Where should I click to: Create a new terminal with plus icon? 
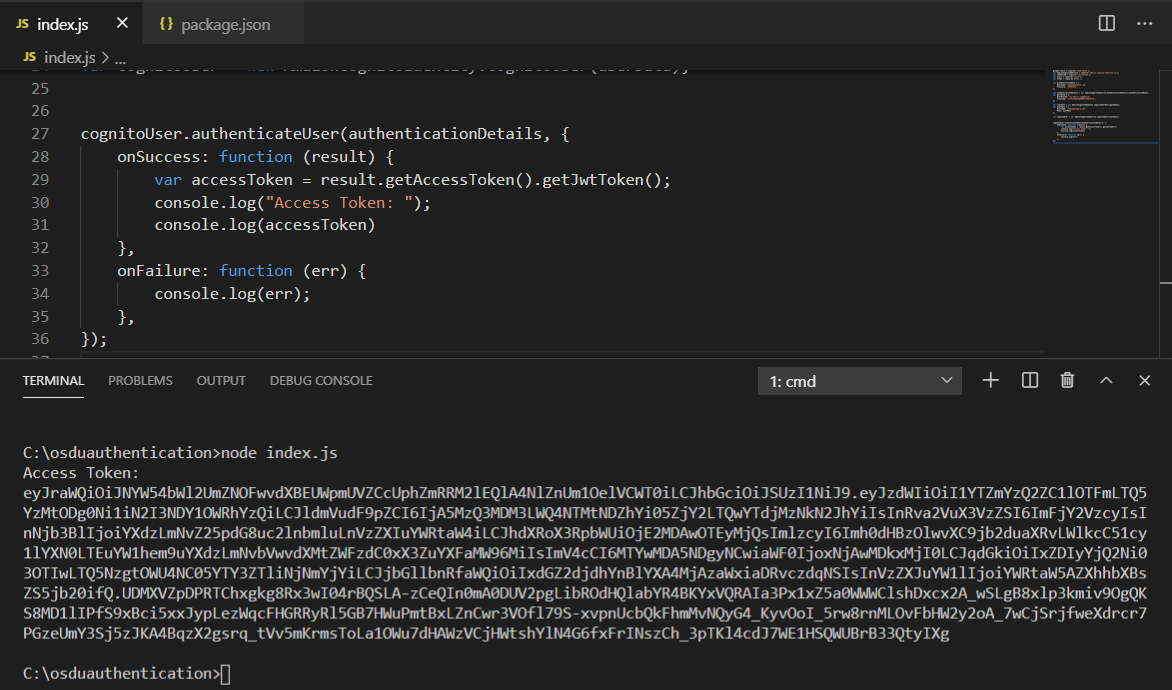pos(990,381)
